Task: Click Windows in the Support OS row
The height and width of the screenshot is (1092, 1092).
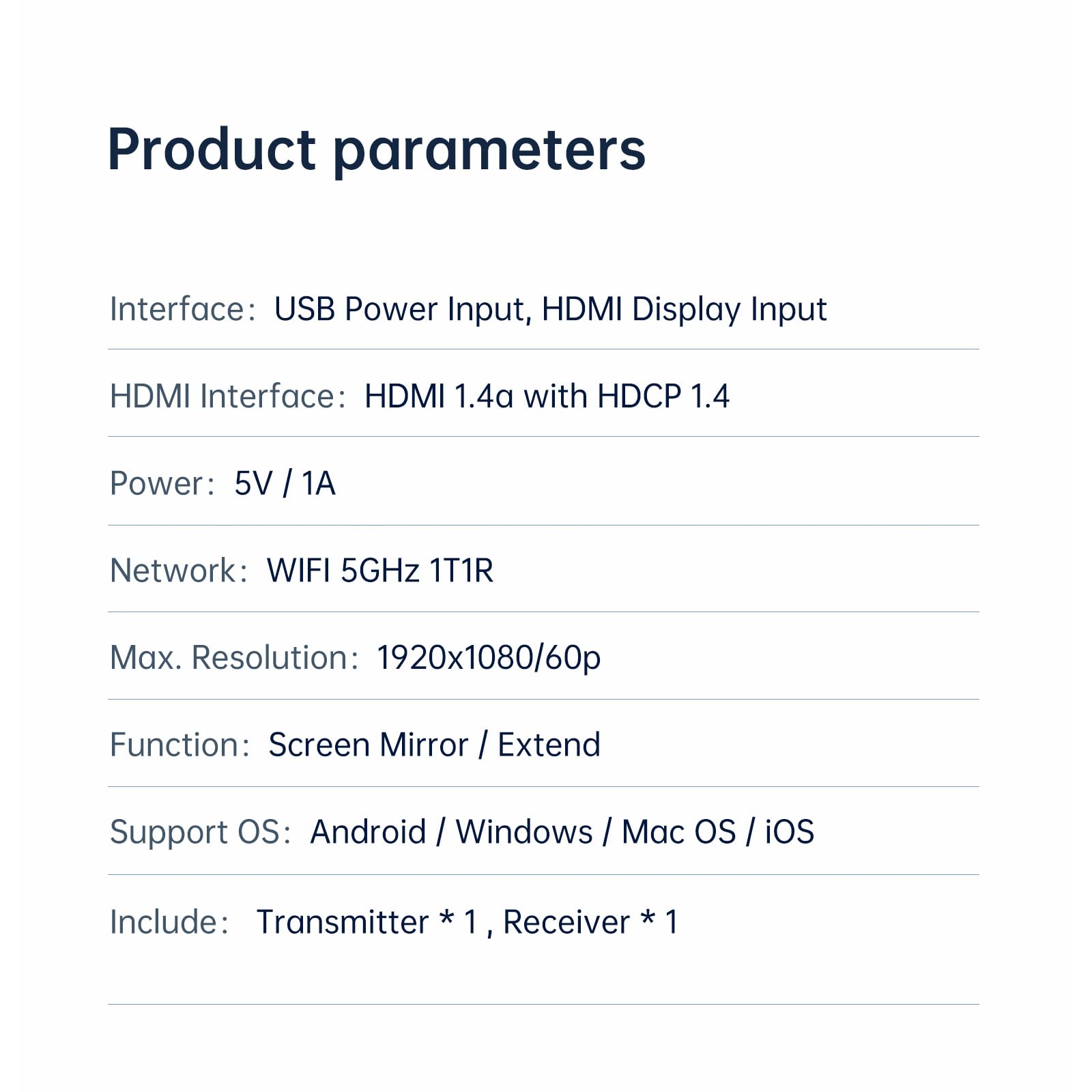Action: tap(524, 832)
